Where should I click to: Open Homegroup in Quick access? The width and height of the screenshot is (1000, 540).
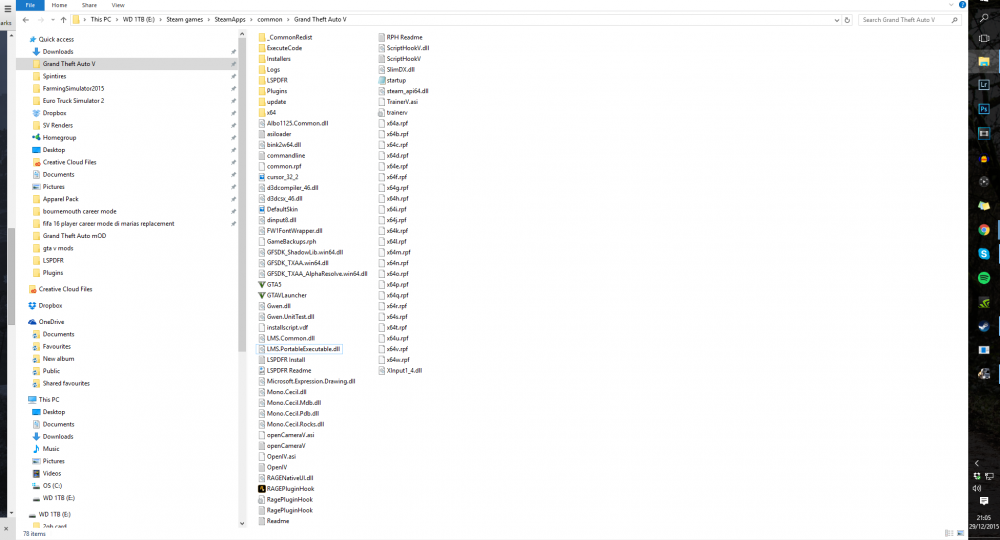tap(59, 138)
